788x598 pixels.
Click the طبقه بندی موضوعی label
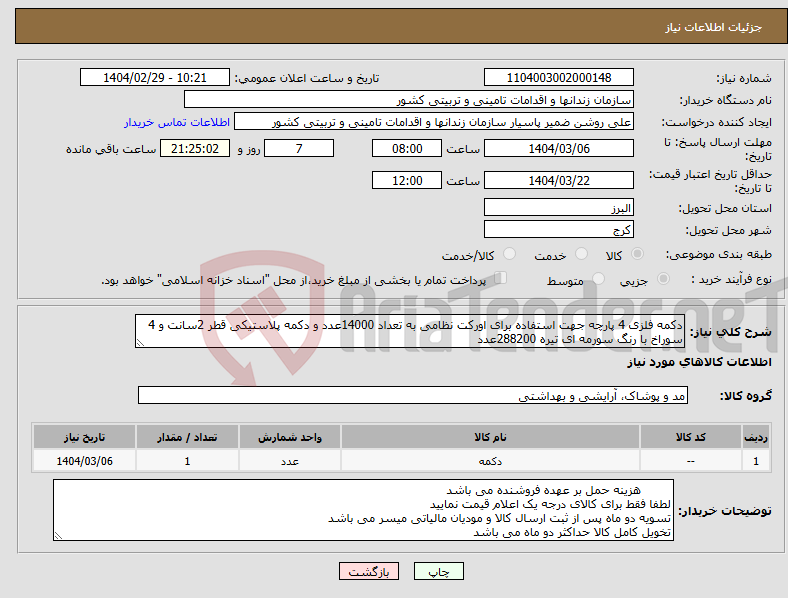[719, 254]
